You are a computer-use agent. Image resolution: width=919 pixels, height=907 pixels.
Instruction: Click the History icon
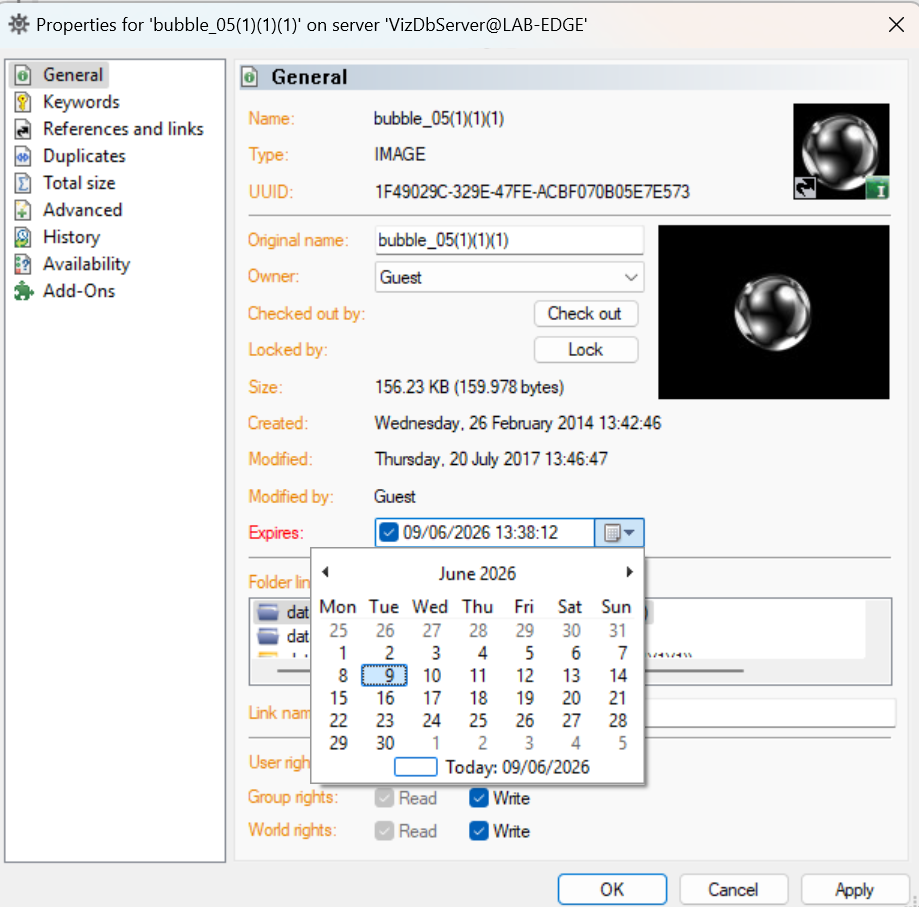[x=23, y=237]
